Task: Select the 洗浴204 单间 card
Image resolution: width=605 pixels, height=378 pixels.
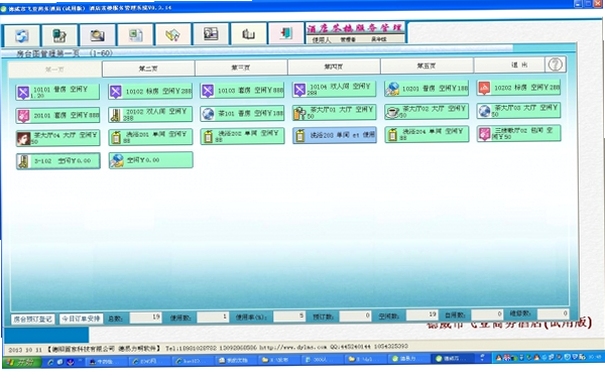Action: (427, 134)
